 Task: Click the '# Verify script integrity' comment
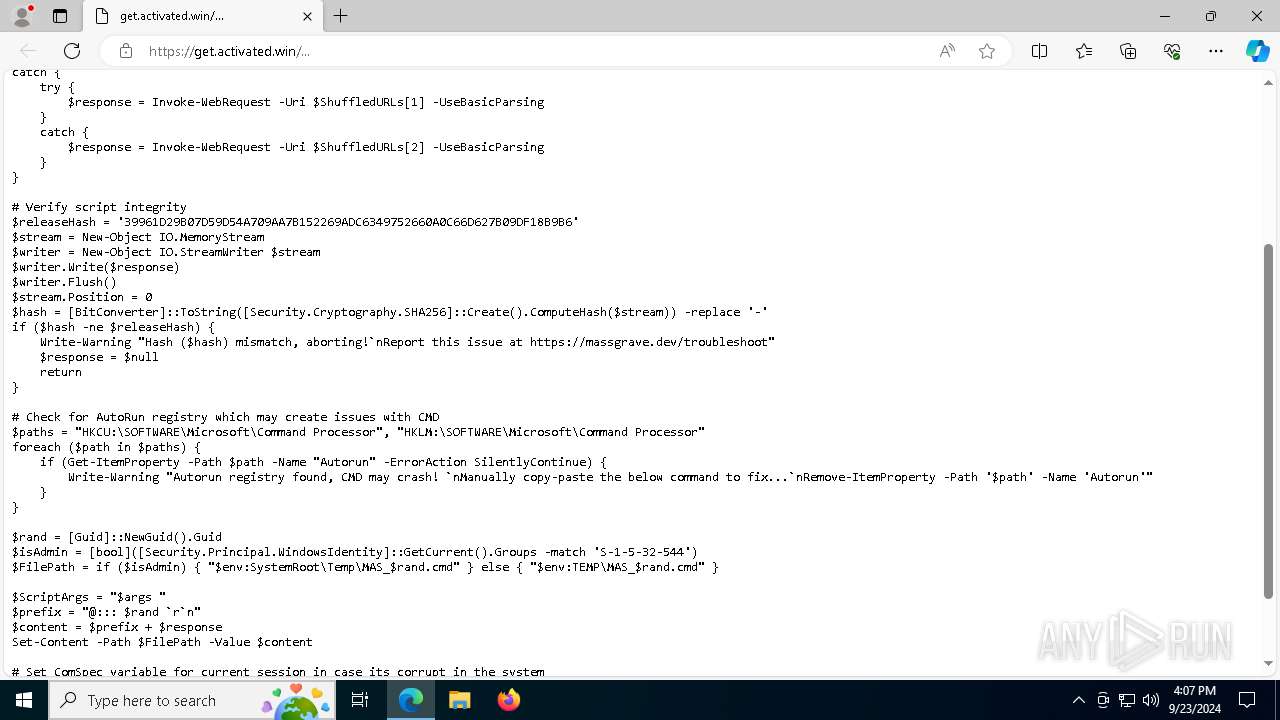pos(99,207)
